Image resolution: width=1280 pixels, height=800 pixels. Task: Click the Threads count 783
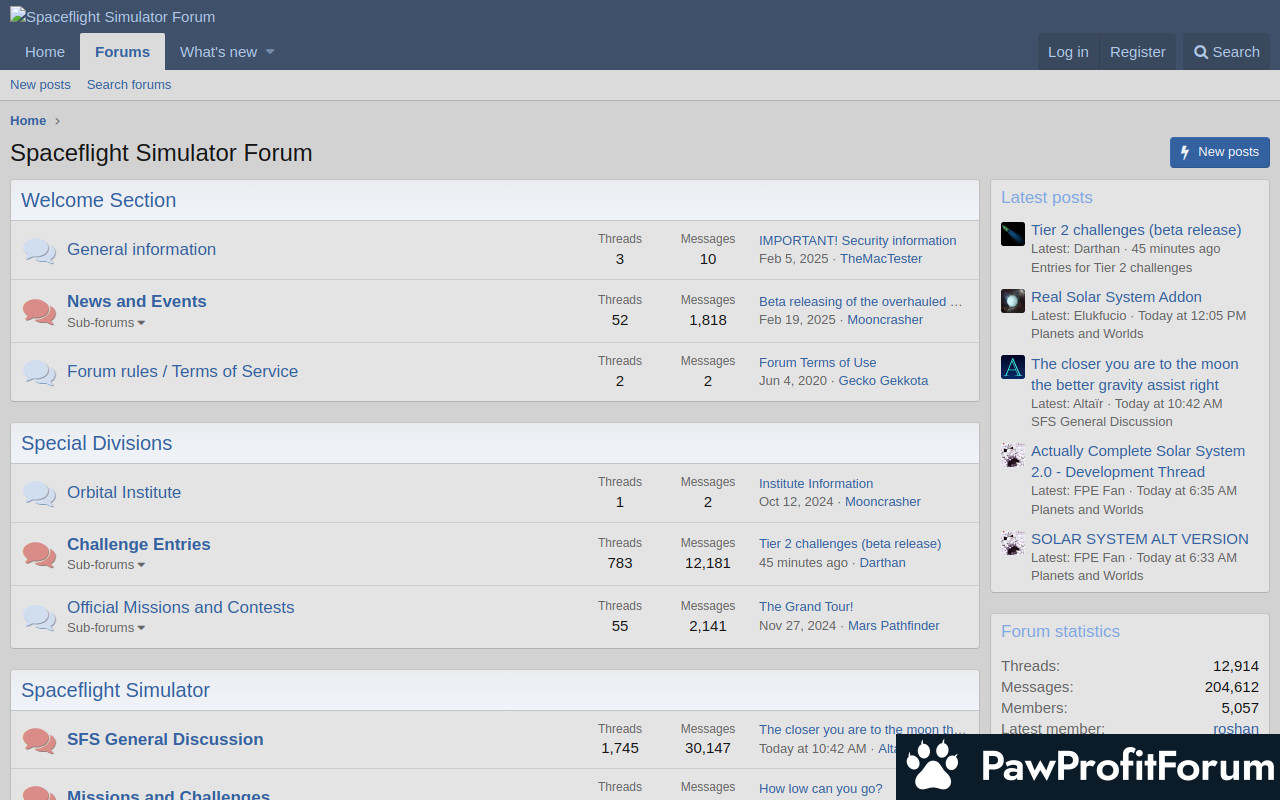pos(620,563)
